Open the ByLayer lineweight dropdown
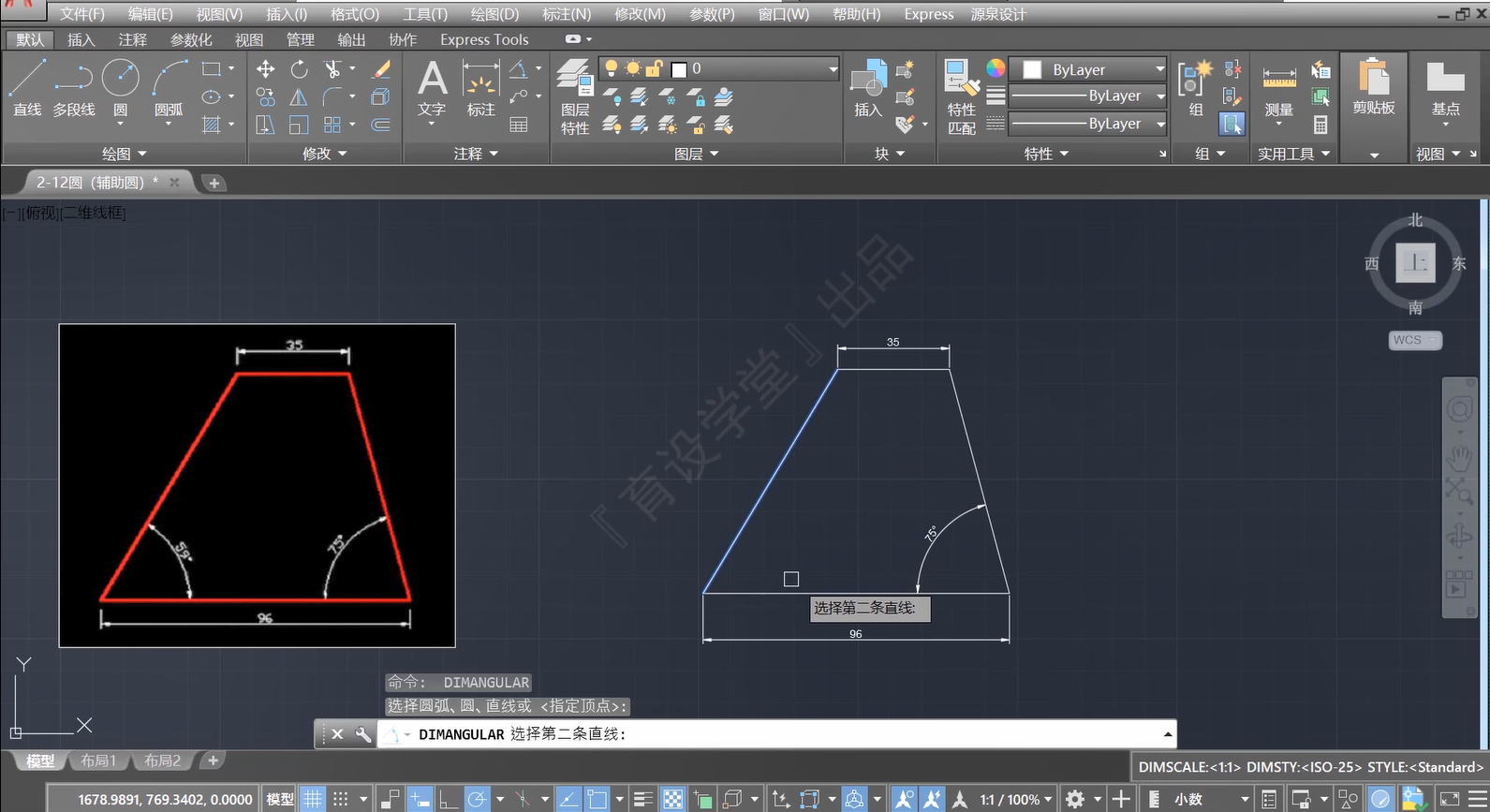Screen dimensions: 1490x812 pyautogui.click(x=1087, y=96)
